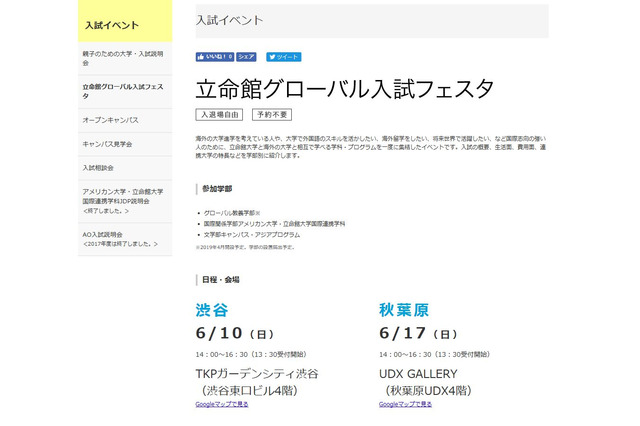Click the text （秋葉原UDX4階）
Screen dimensions: 640x426
click(428, 390)
